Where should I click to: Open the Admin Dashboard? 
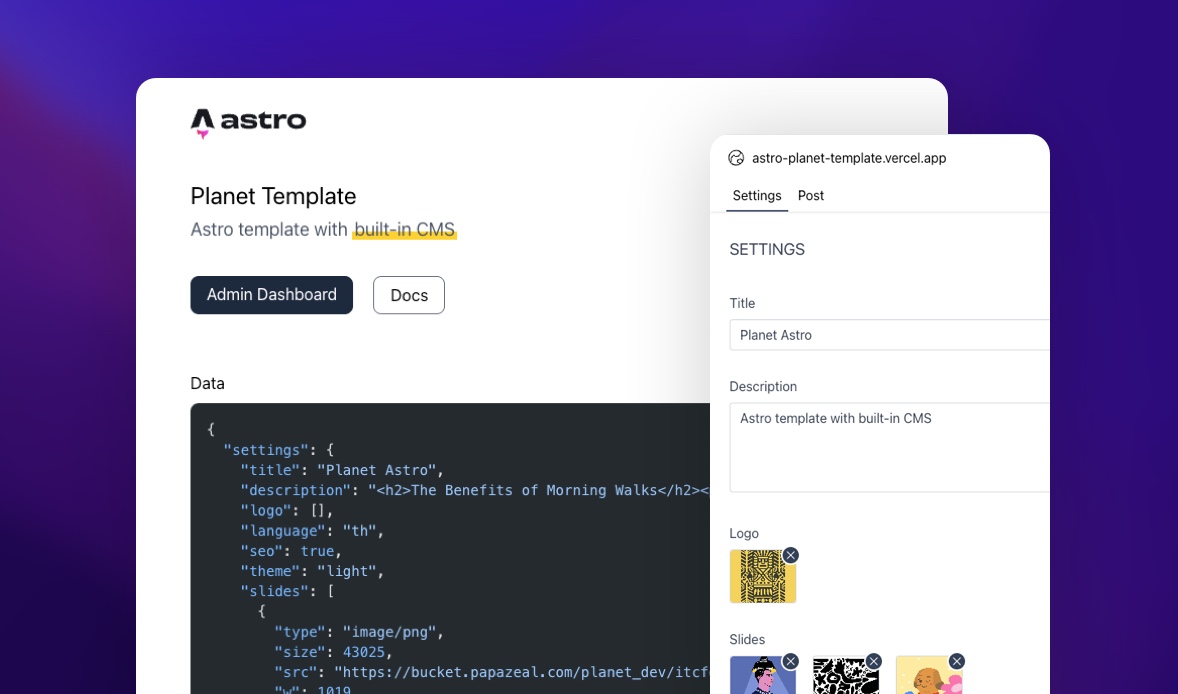coord(271,295)
